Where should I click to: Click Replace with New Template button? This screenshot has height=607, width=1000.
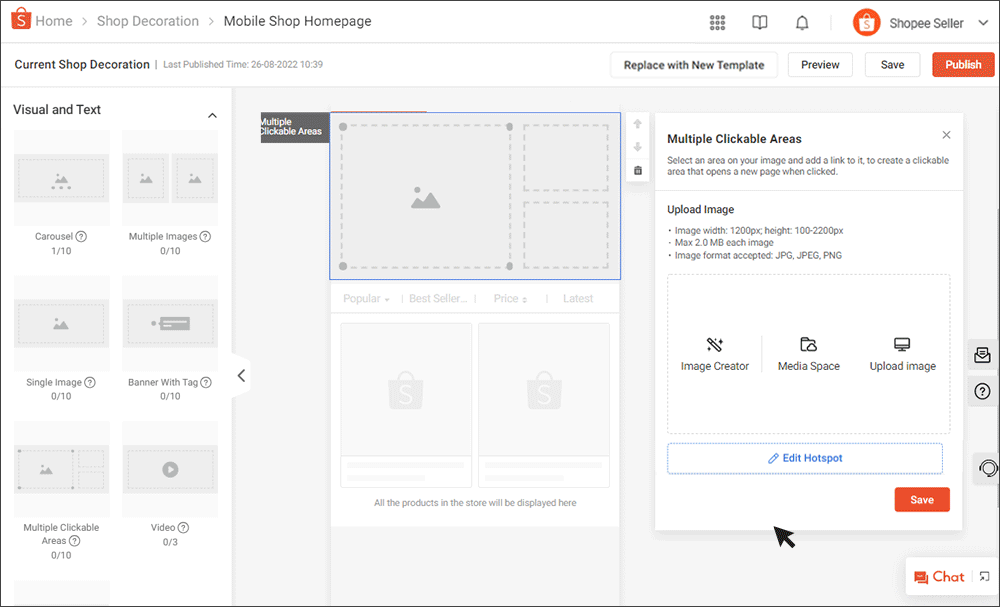point(693,65)
